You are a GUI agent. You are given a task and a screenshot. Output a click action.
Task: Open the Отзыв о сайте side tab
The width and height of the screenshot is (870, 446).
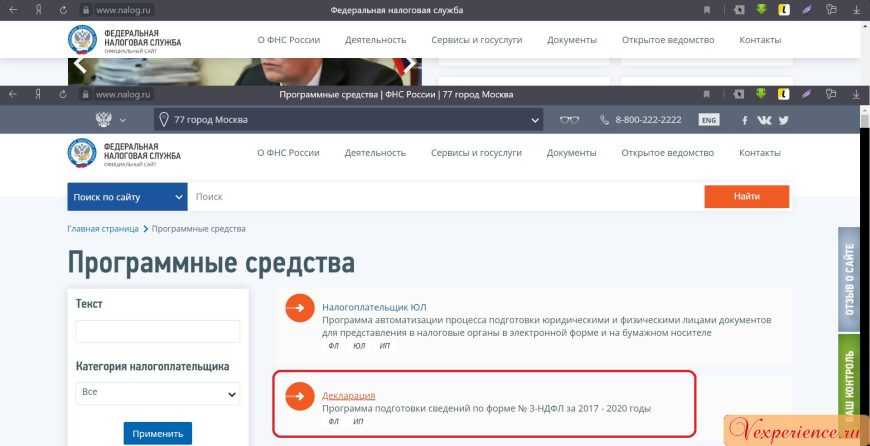pos(848,280)
